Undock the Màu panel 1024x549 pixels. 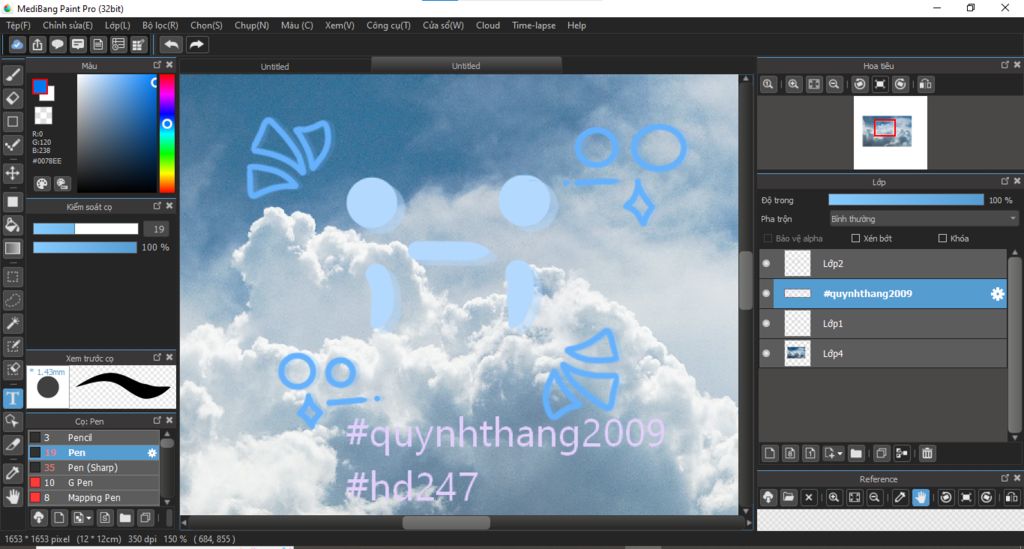(x=157, y=65)
